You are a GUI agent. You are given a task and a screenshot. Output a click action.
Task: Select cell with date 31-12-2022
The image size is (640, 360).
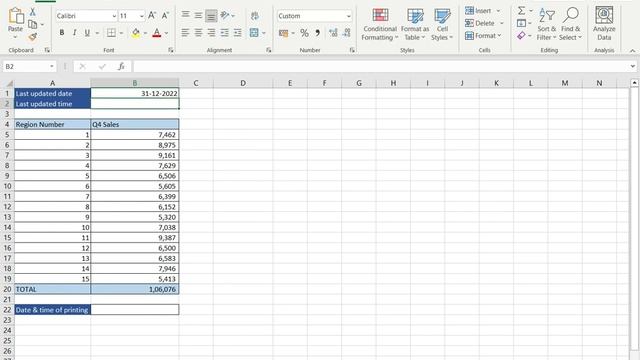coord(135,93)
